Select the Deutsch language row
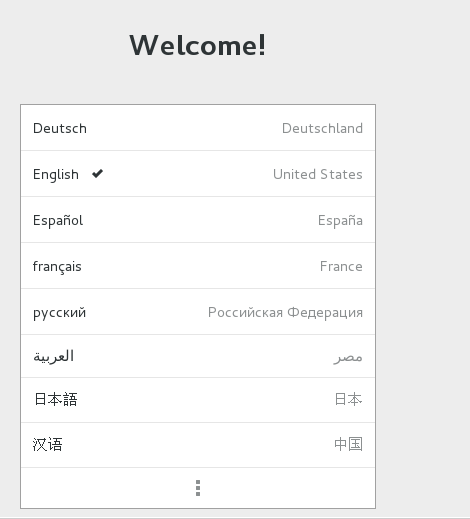The width and height of the screenshot is (470, 519). coord(198,128)
